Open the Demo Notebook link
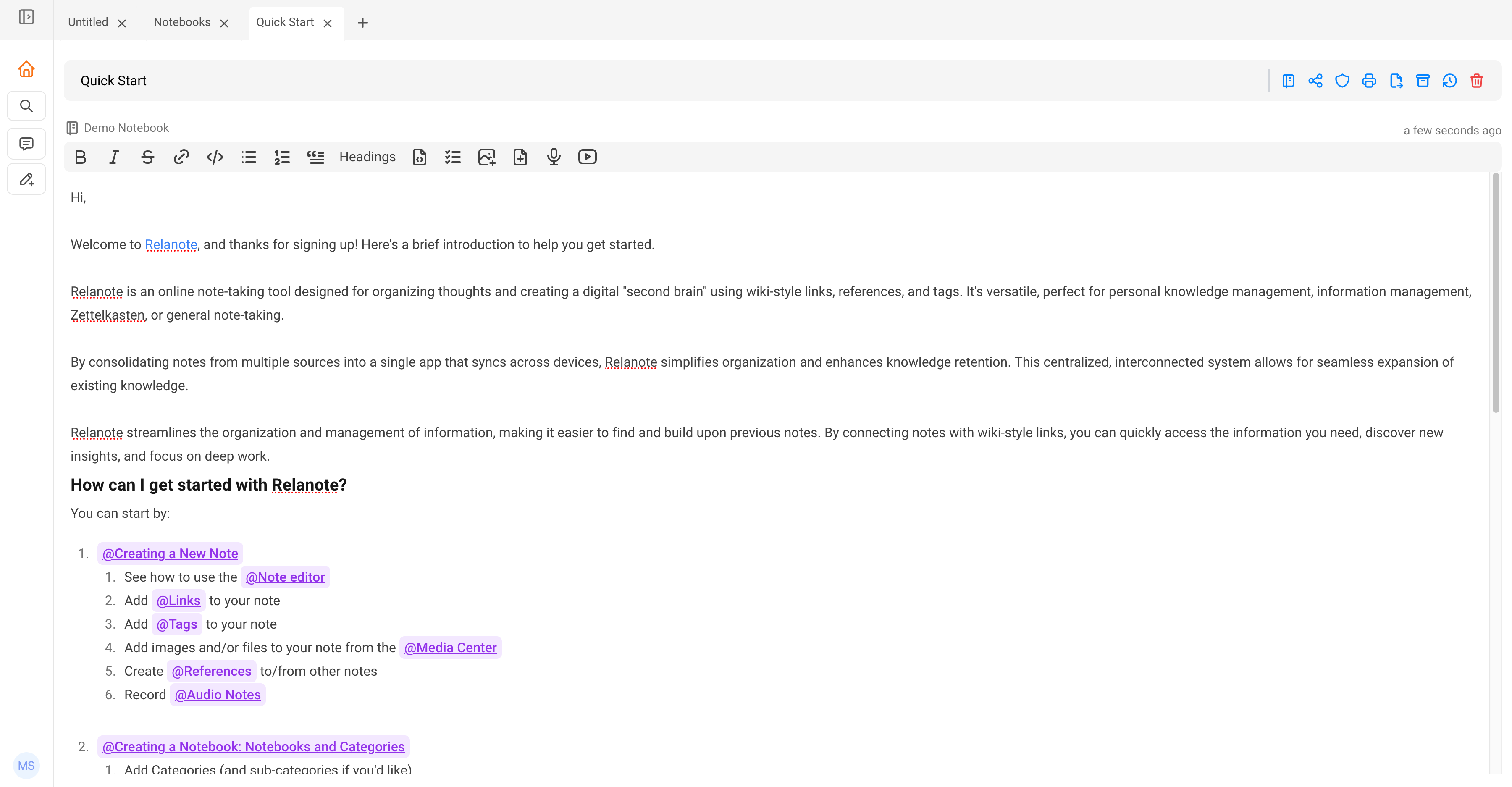This screenshot has height=787, width=1512. (126, 128)
